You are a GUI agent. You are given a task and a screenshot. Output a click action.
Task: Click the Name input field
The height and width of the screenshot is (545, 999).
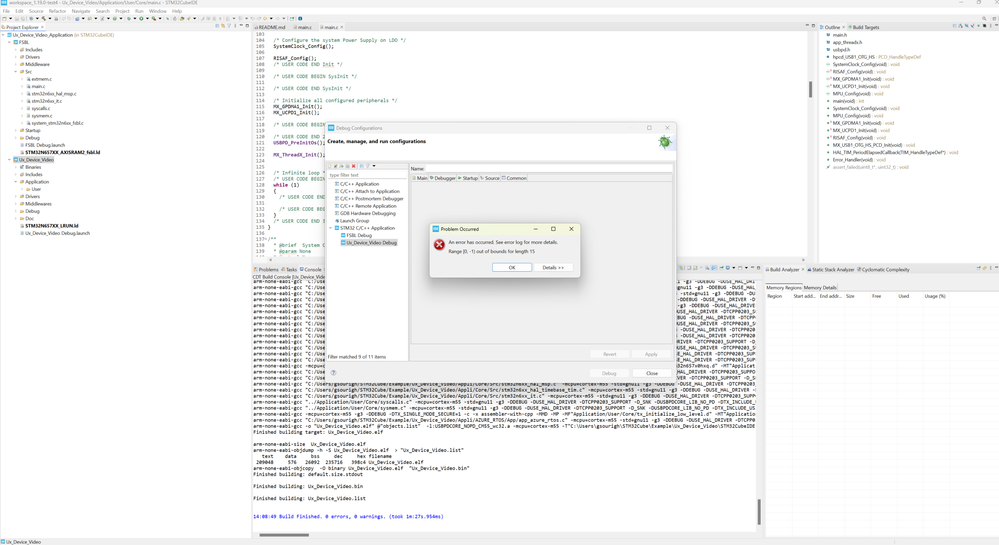(548, 169)
